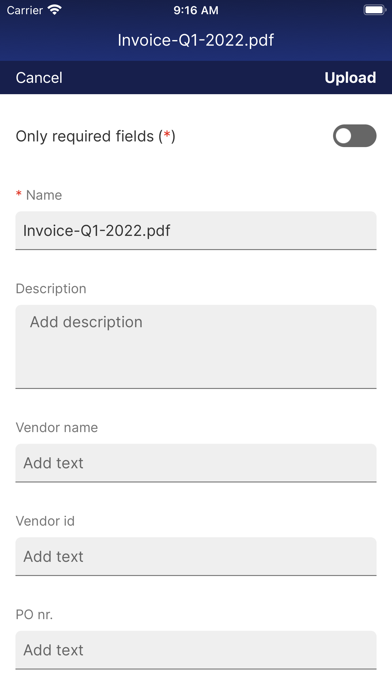This screenshot has height=696, width=392.
Task: Tap the PO nr. field label
Action: [x=34, y=615]
